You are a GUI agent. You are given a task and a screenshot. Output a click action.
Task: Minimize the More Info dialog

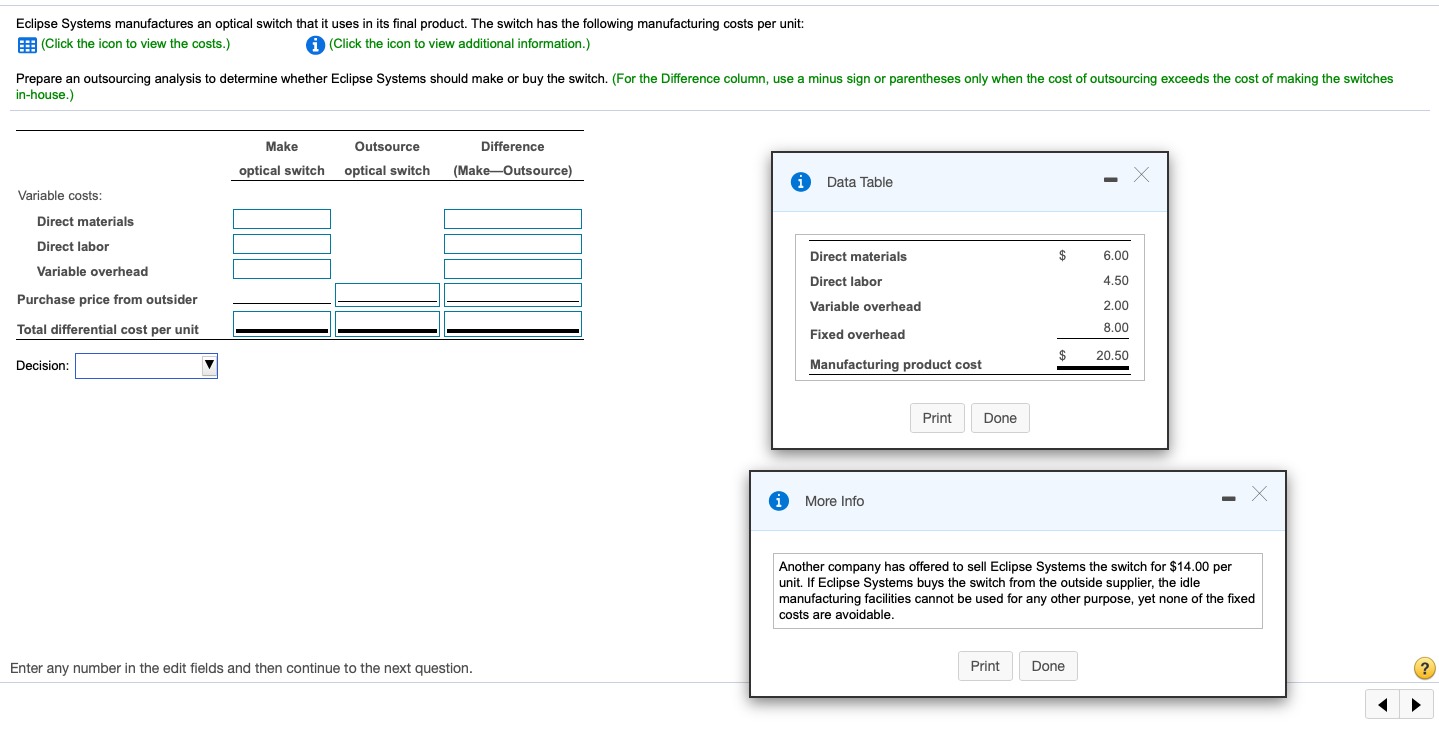pyautogui.click(x=1228, y=499)
